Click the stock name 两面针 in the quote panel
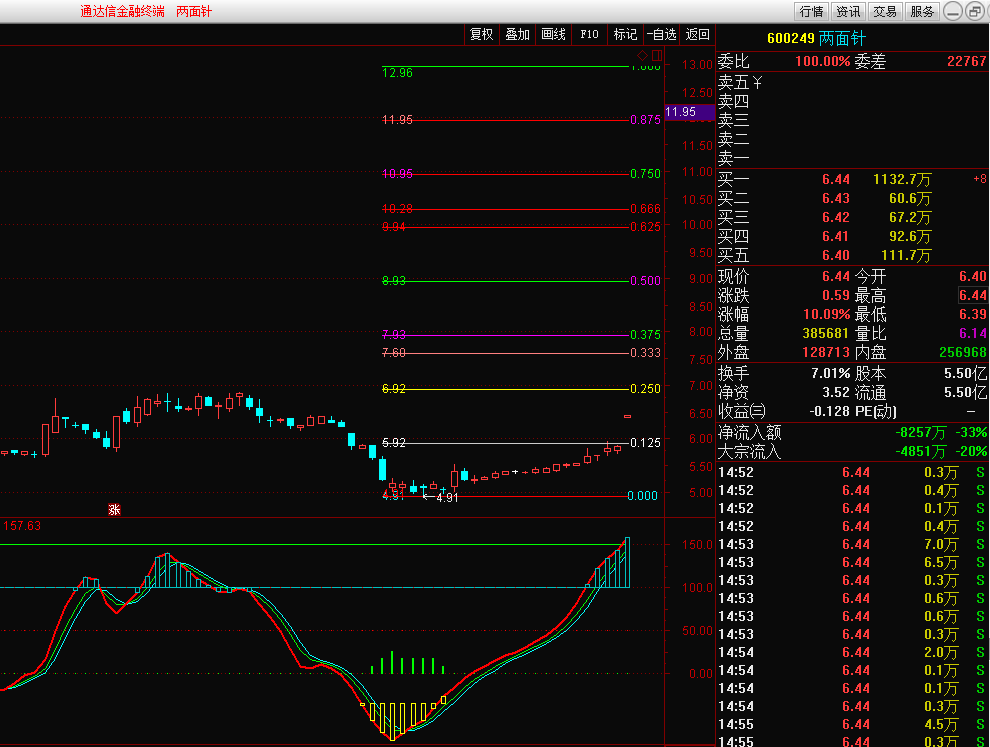Image resolution: width=990 pixels, height=747 pixels. 842,39
